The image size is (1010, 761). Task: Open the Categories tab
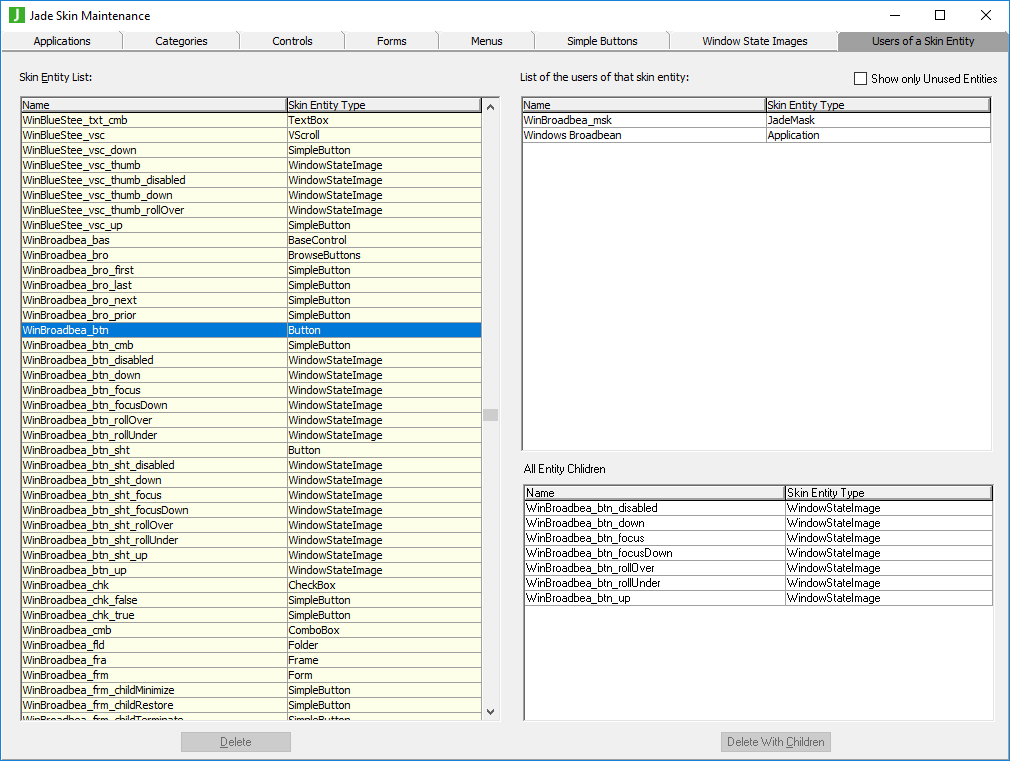181,41
